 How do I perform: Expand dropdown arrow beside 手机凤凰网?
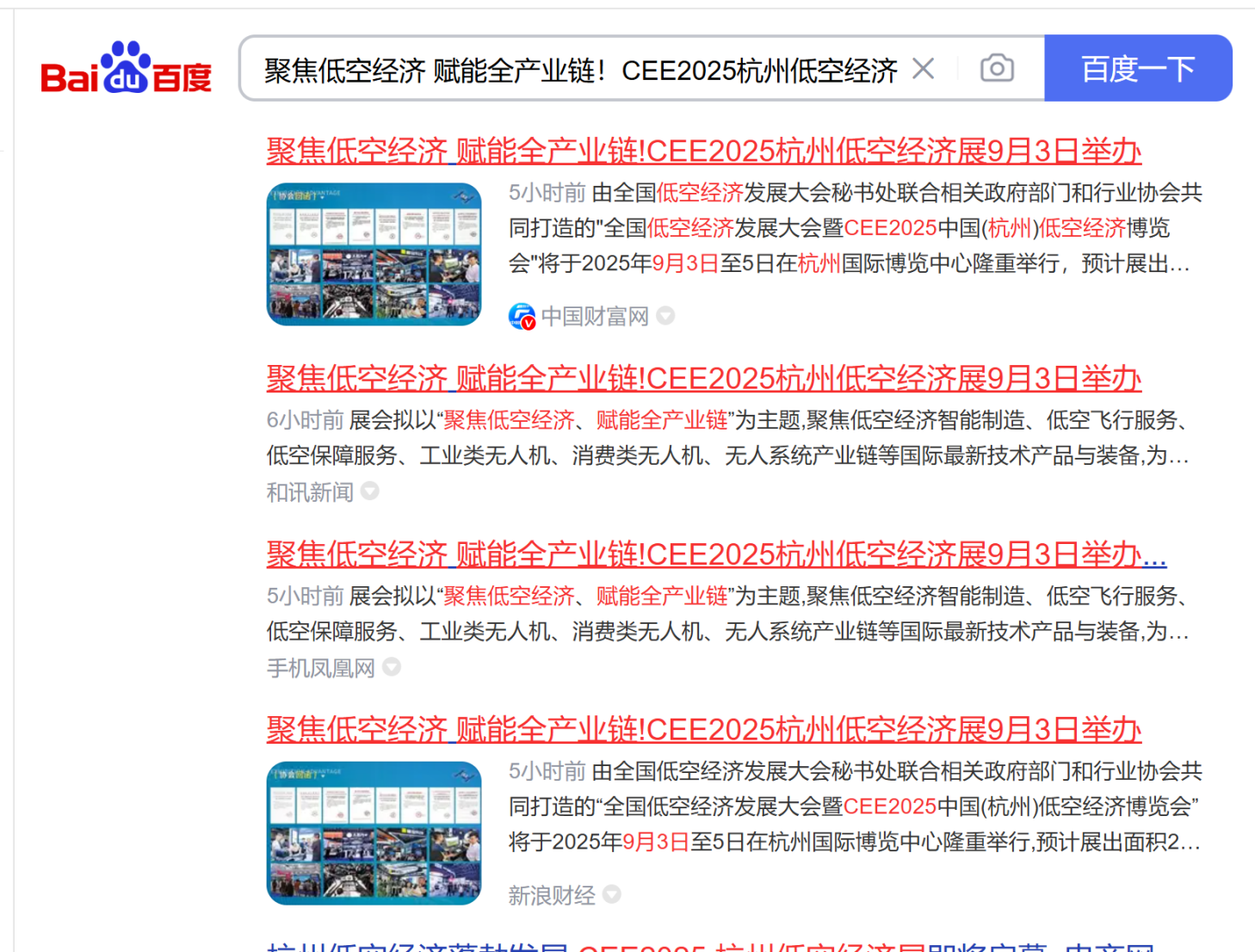[x=392, y=667]
